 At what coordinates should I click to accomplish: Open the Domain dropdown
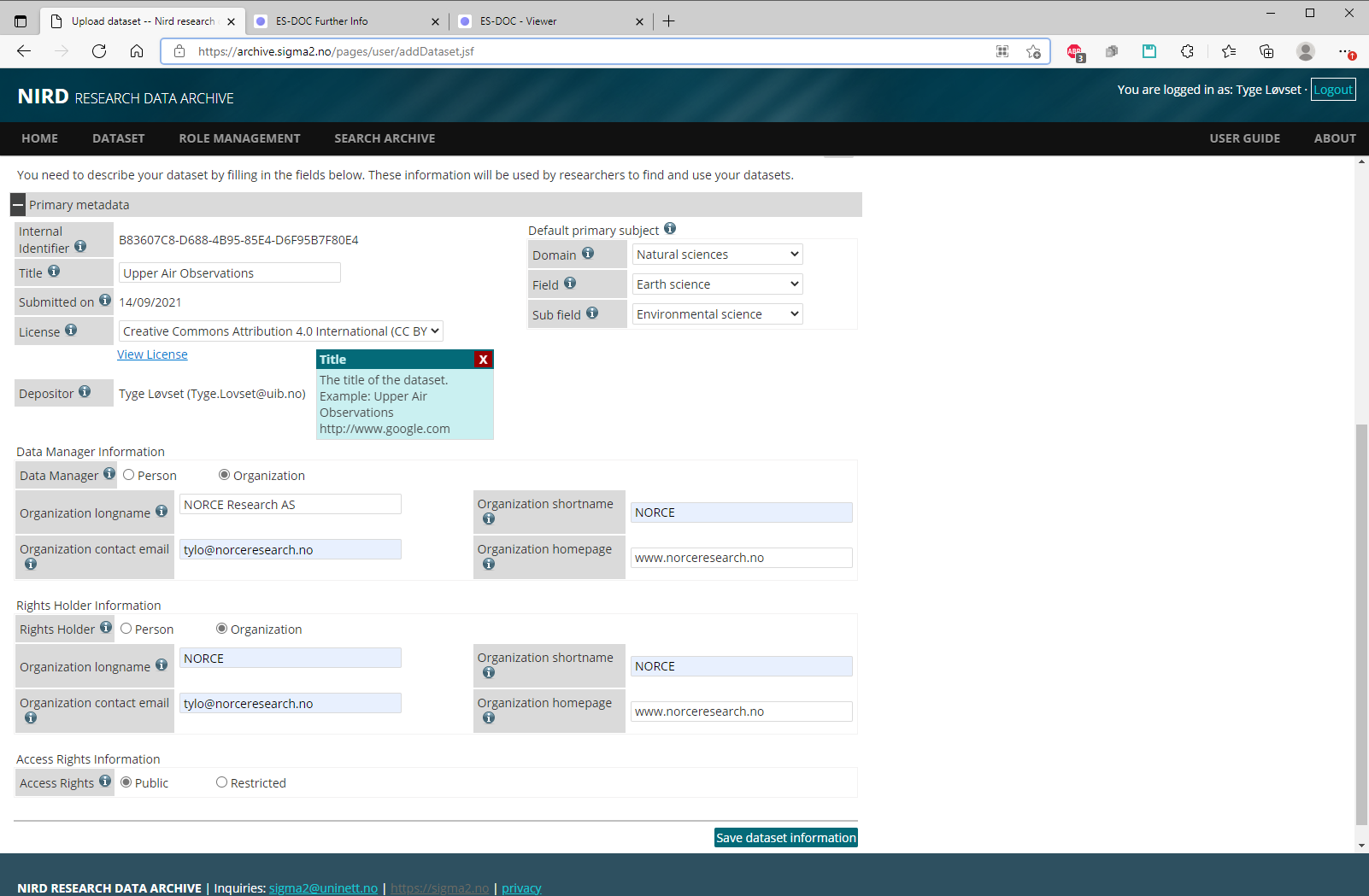pos(717,255)
